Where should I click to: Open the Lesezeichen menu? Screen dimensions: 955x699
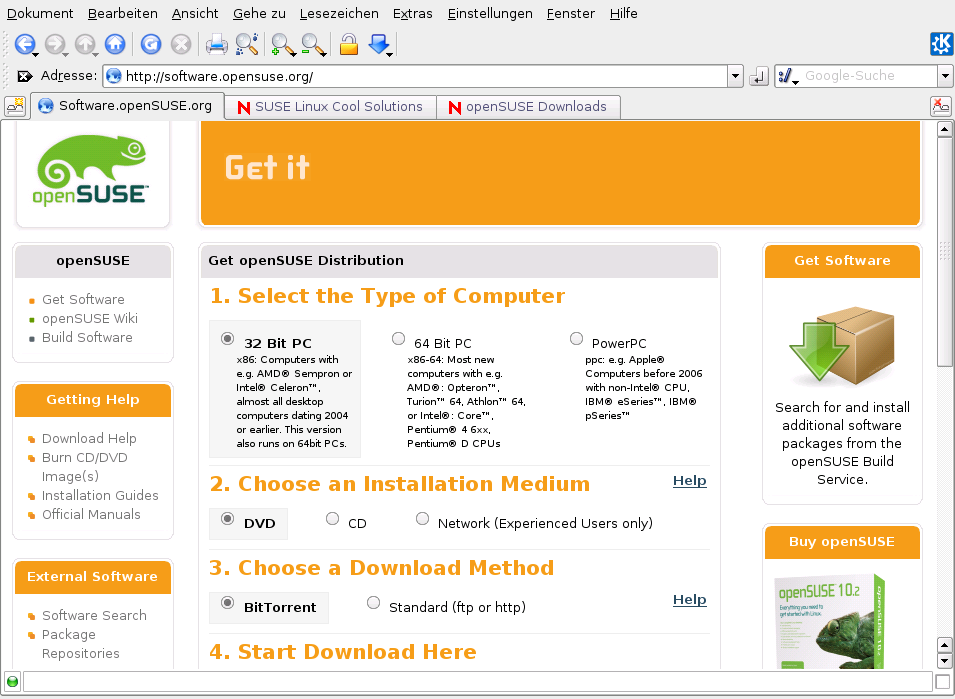339,13
